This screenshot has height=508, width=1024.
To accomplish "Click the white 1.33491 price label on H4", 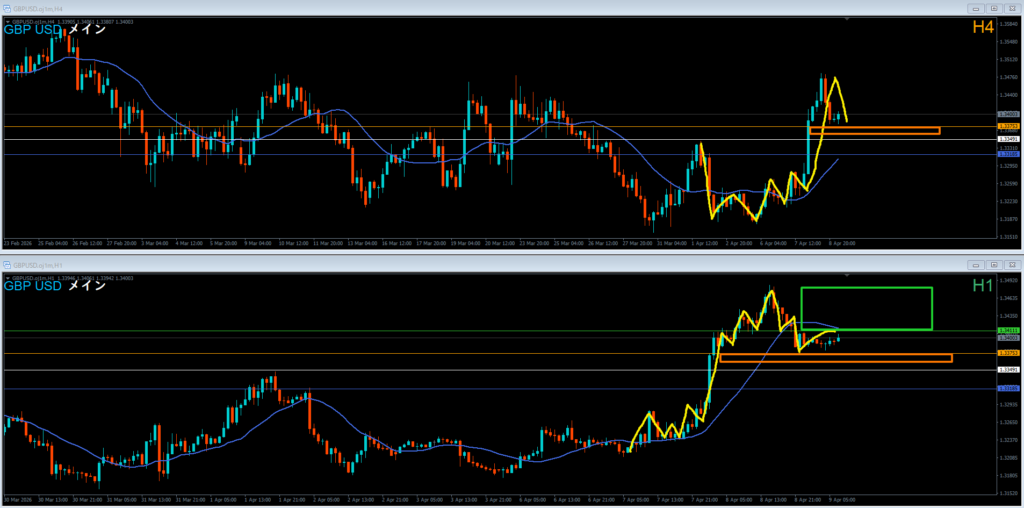I will point(1008,139).
